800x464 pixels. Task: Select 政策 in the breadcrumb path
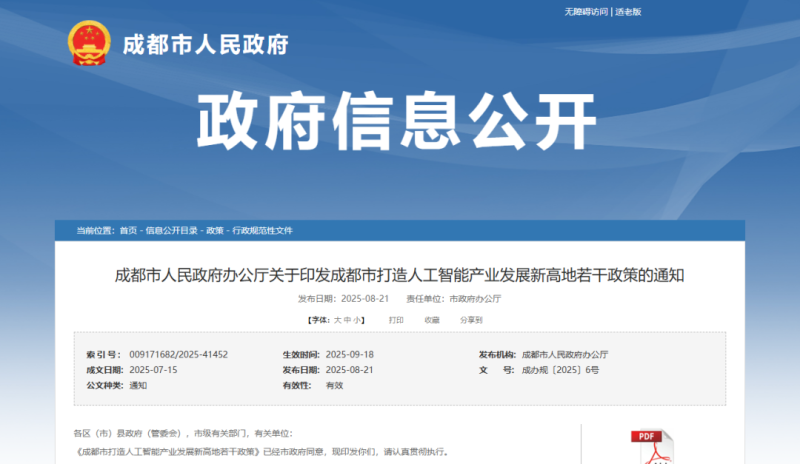[214, 230]
